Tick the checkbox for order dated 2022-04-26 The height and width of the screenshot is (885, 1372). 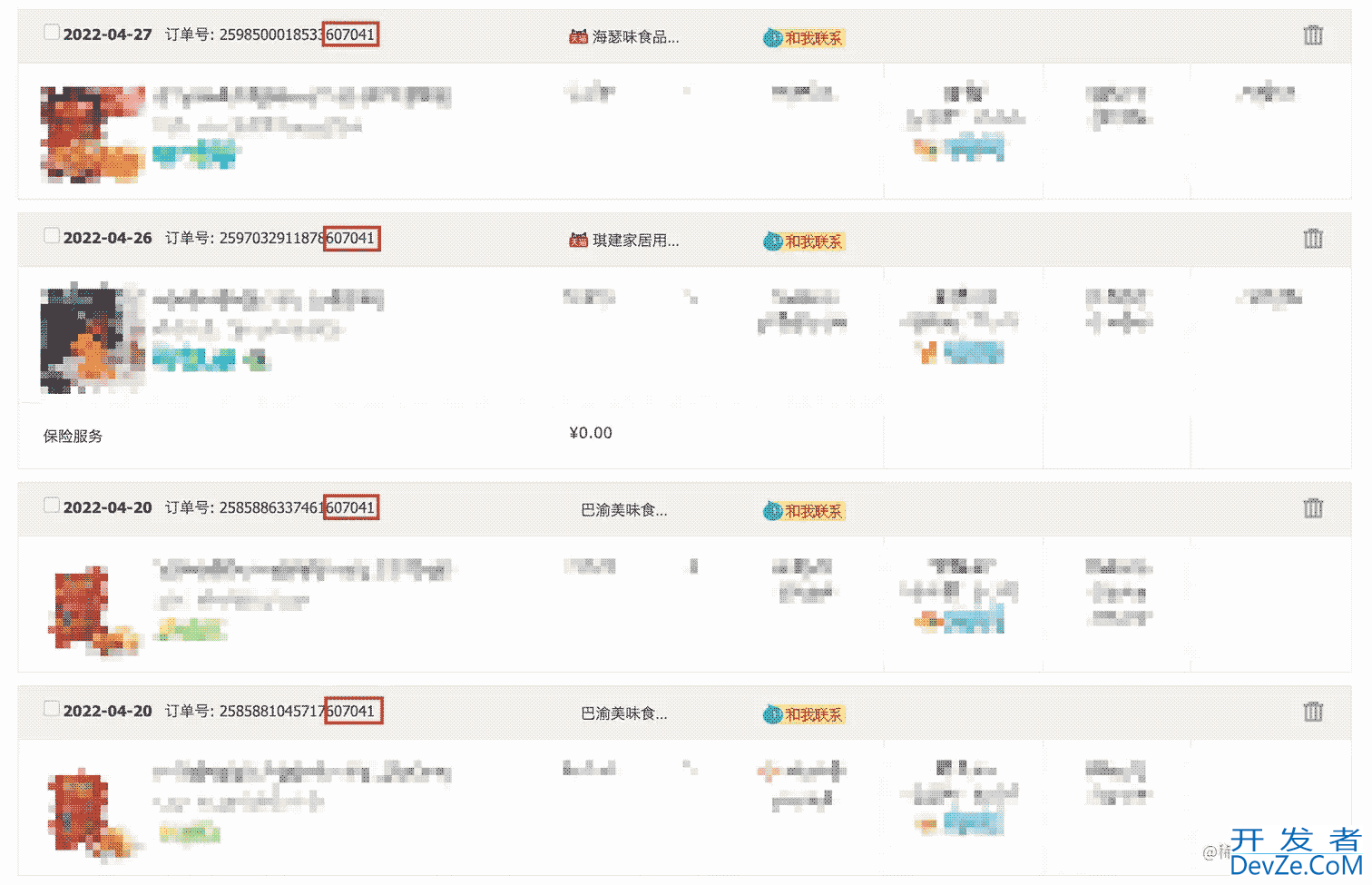click(52, 236)
